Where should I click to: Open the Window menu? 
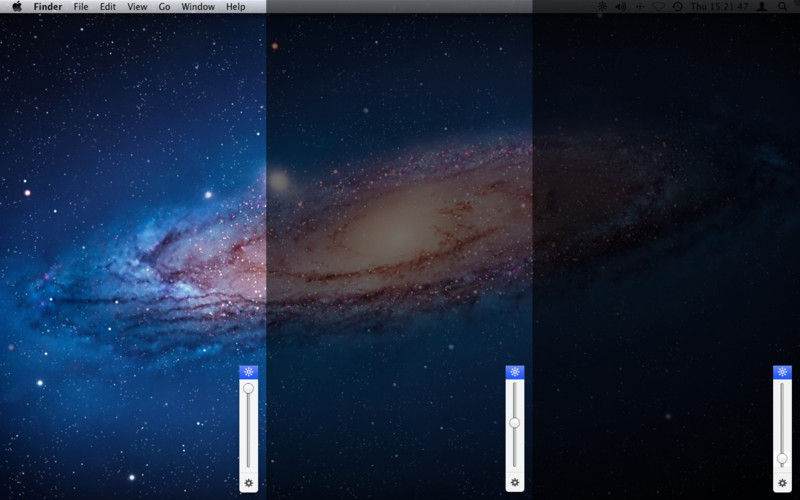pyautogui.click(x=198, y=7)
